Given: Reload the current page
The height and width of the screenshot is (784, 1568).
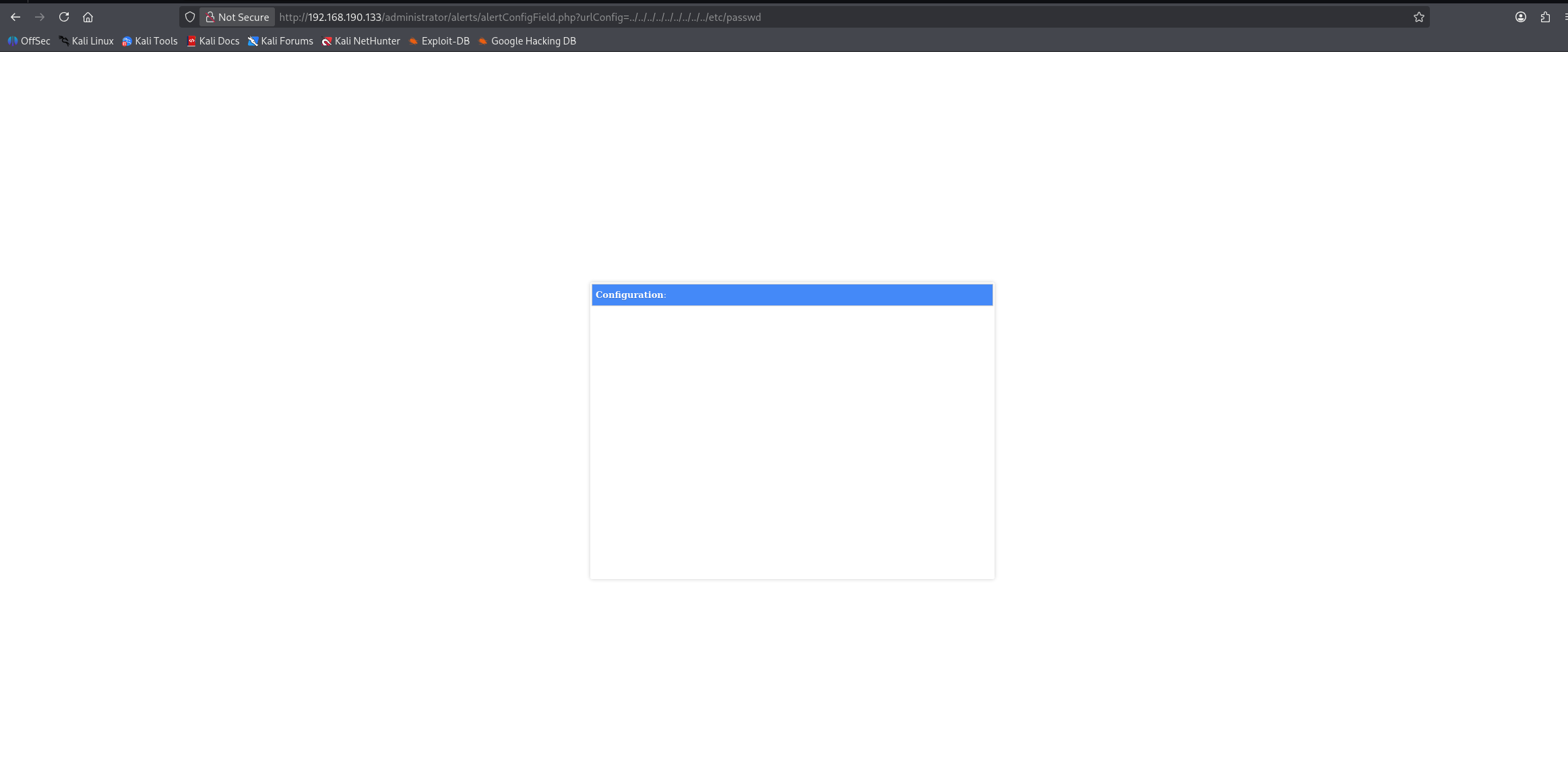Looking at the screenshot, I should 64,17.
